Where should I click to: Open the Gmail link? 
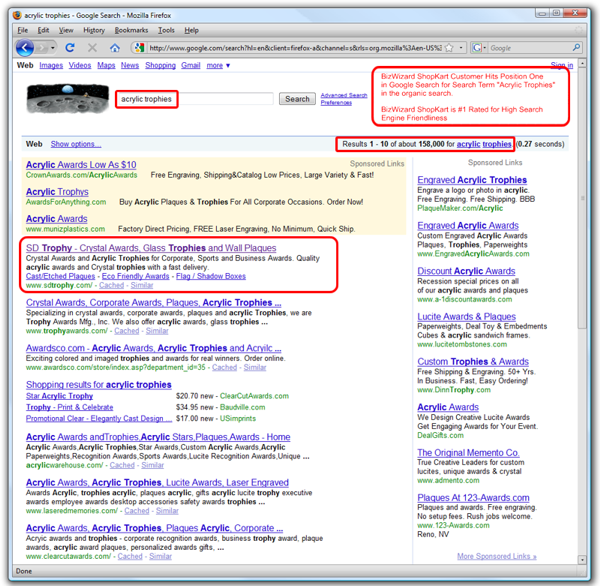[x=191, y=65]
